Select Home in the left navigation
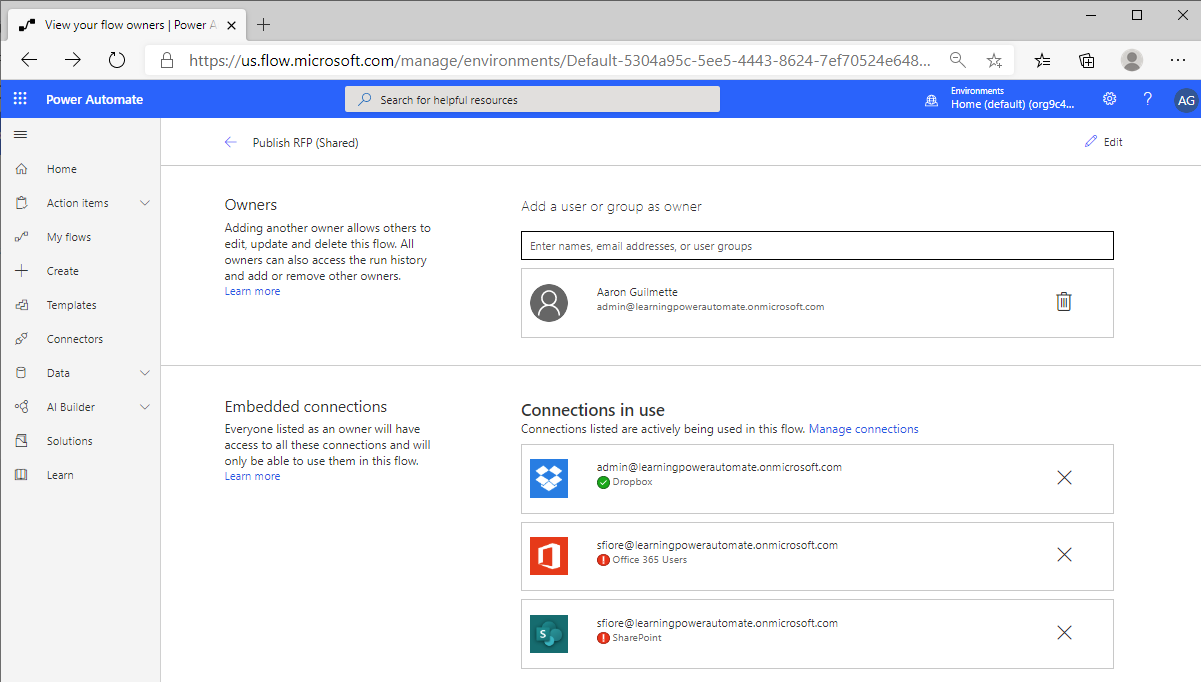 click(62, 169)
